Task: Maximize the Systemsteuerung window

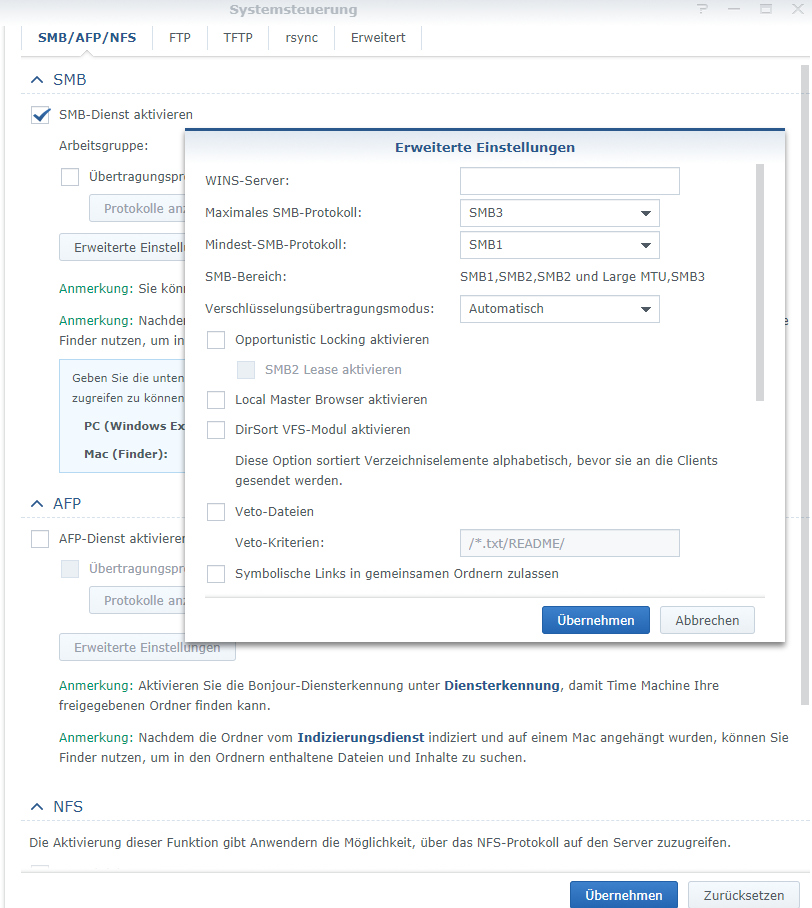Action: 766,9
